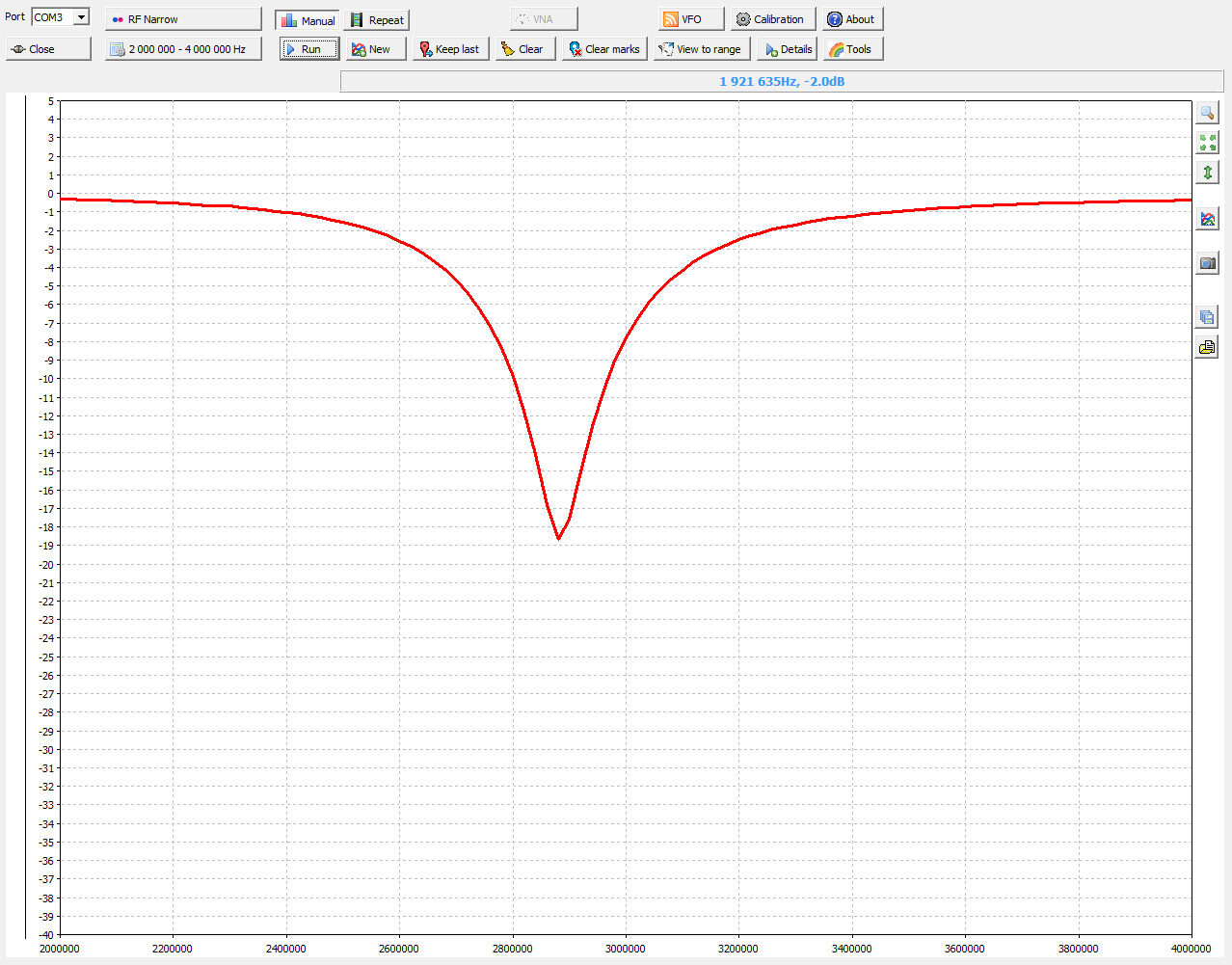
Task: Take a snapshot with the camera icon
Action: pos(1207,262)
